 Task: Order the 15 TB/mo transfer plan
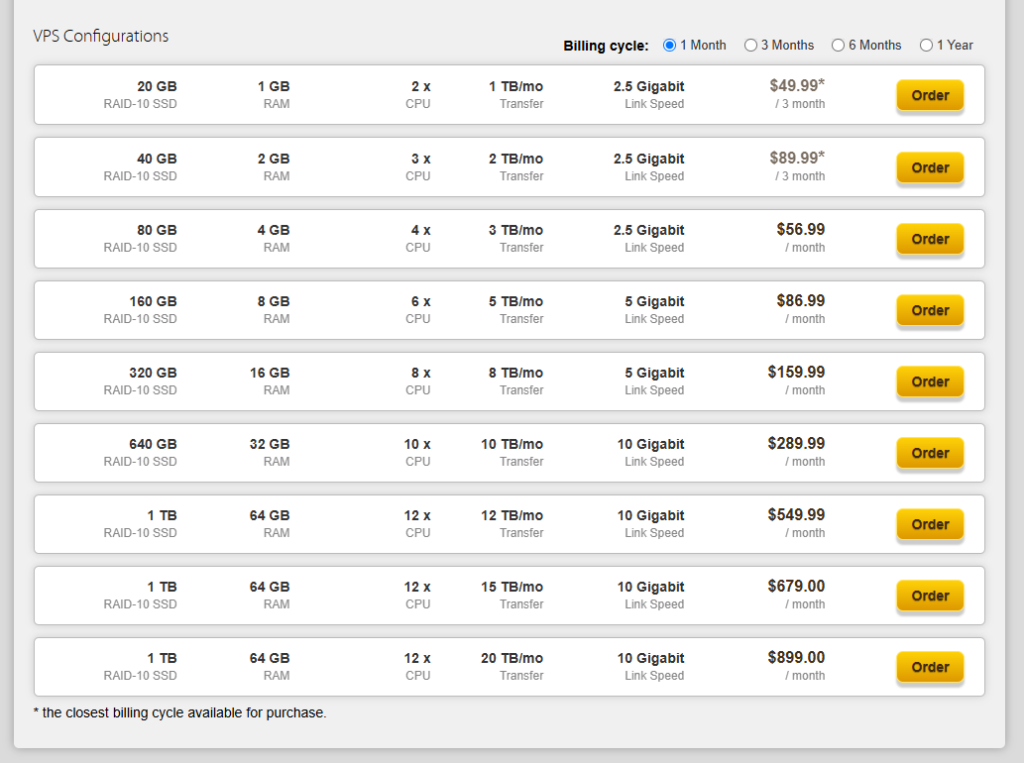click(929, 596)
